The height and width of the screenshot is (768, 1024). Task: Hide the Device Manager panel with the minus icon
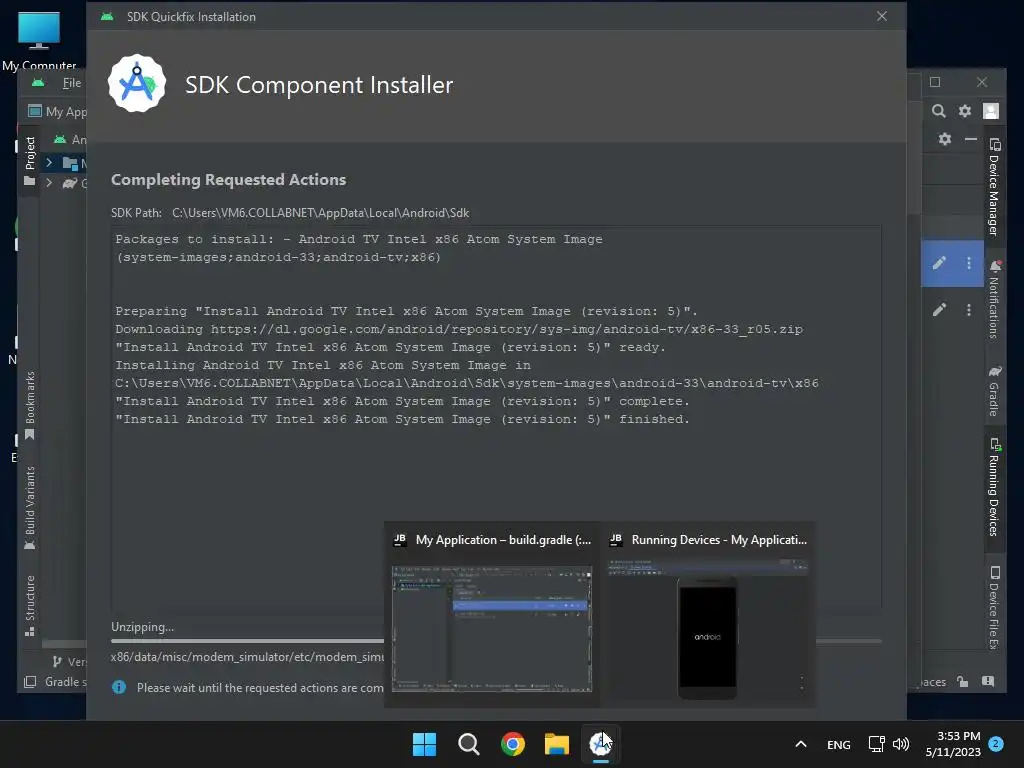click(971, 139)
